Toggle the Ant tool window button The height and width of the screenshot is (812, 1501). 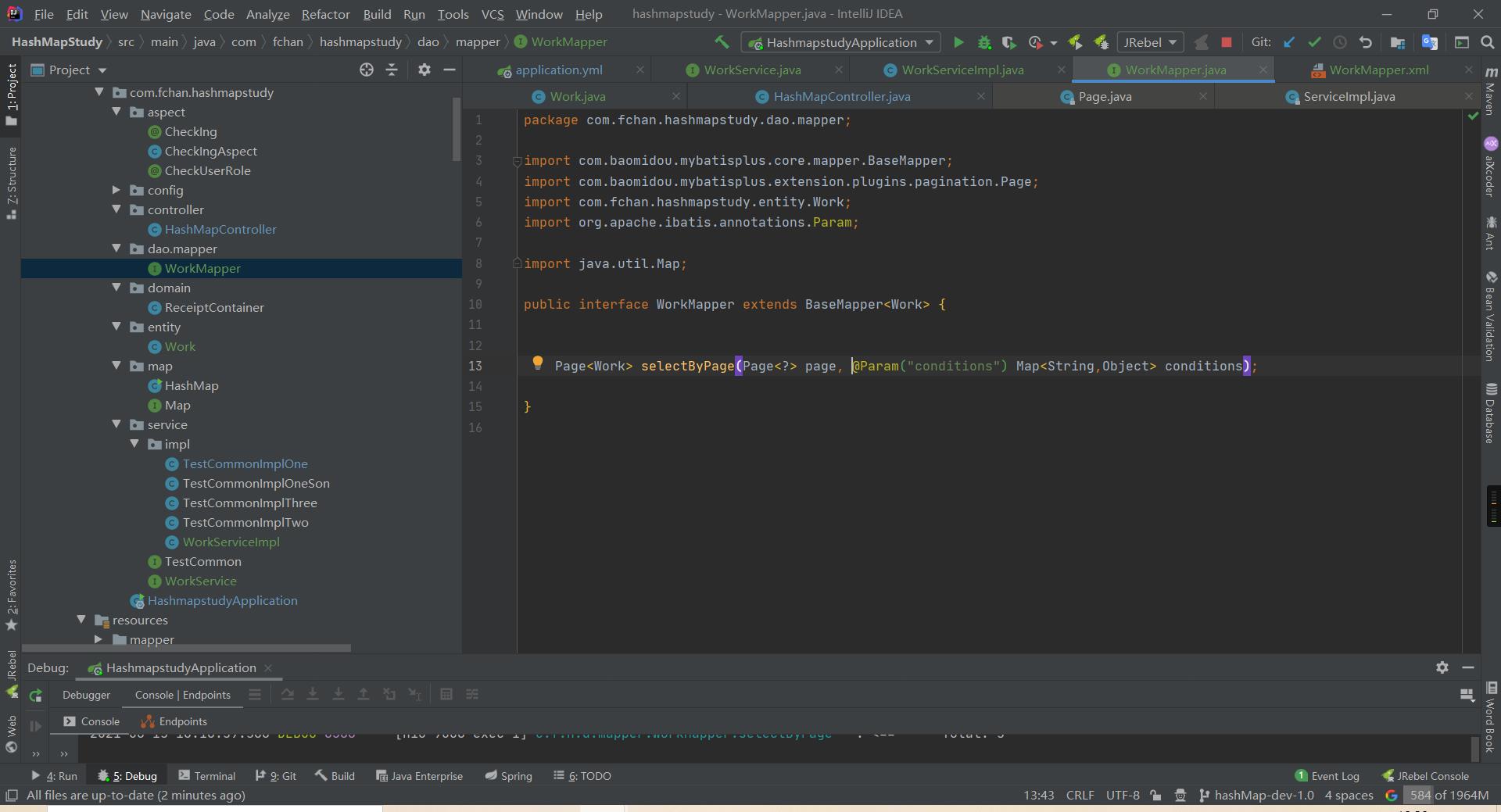click(1491, 234)
